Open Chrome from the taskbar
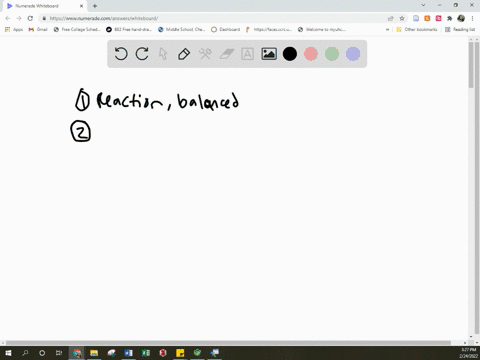 point(77,353)
